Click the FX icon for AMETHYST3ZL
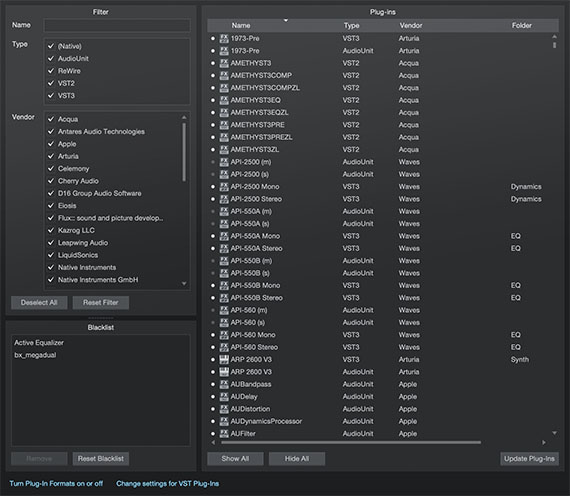570x496 pixels. point(224,149)
